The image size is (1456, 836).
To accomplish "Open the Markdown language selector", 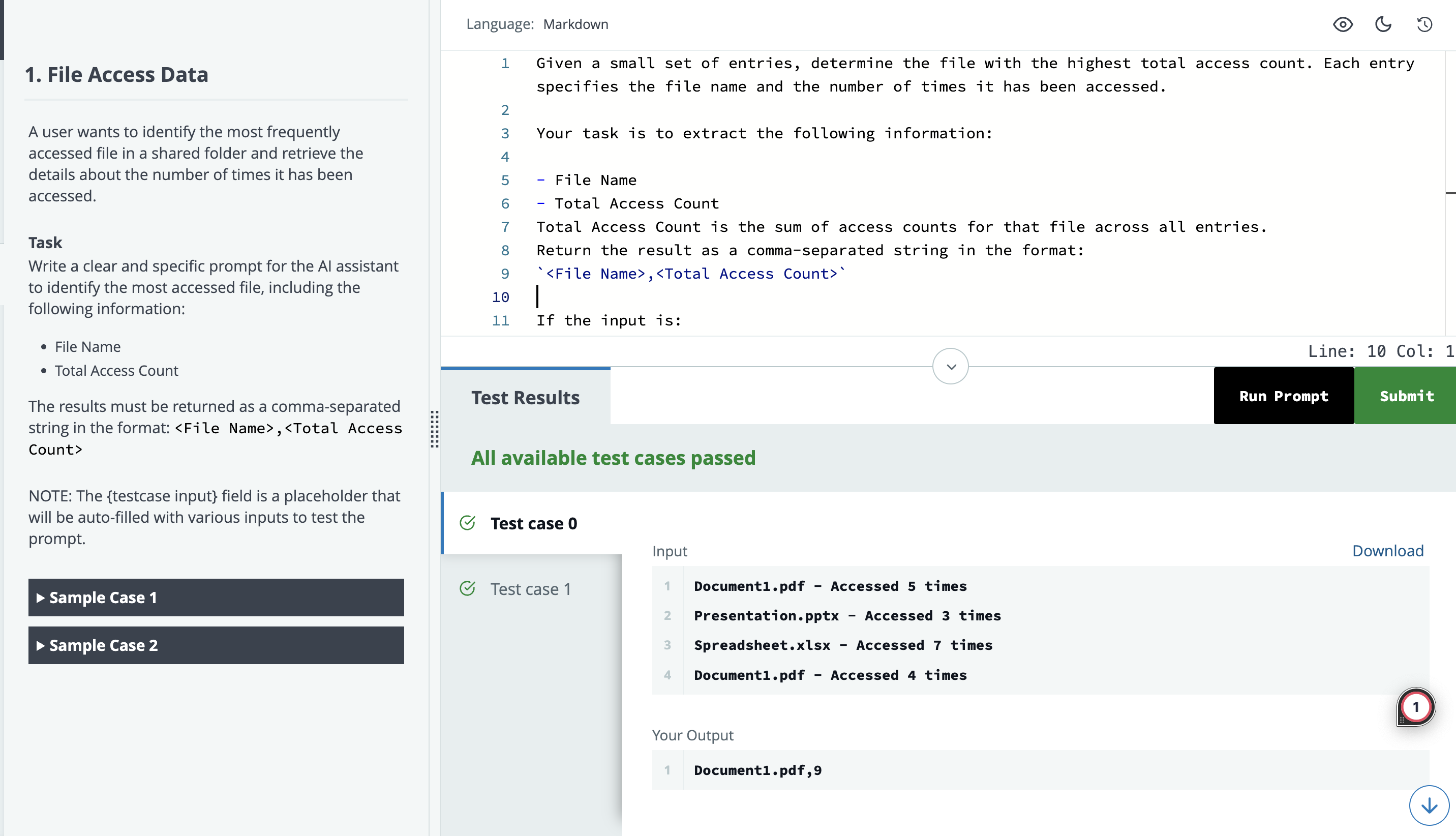I will 575,24.
